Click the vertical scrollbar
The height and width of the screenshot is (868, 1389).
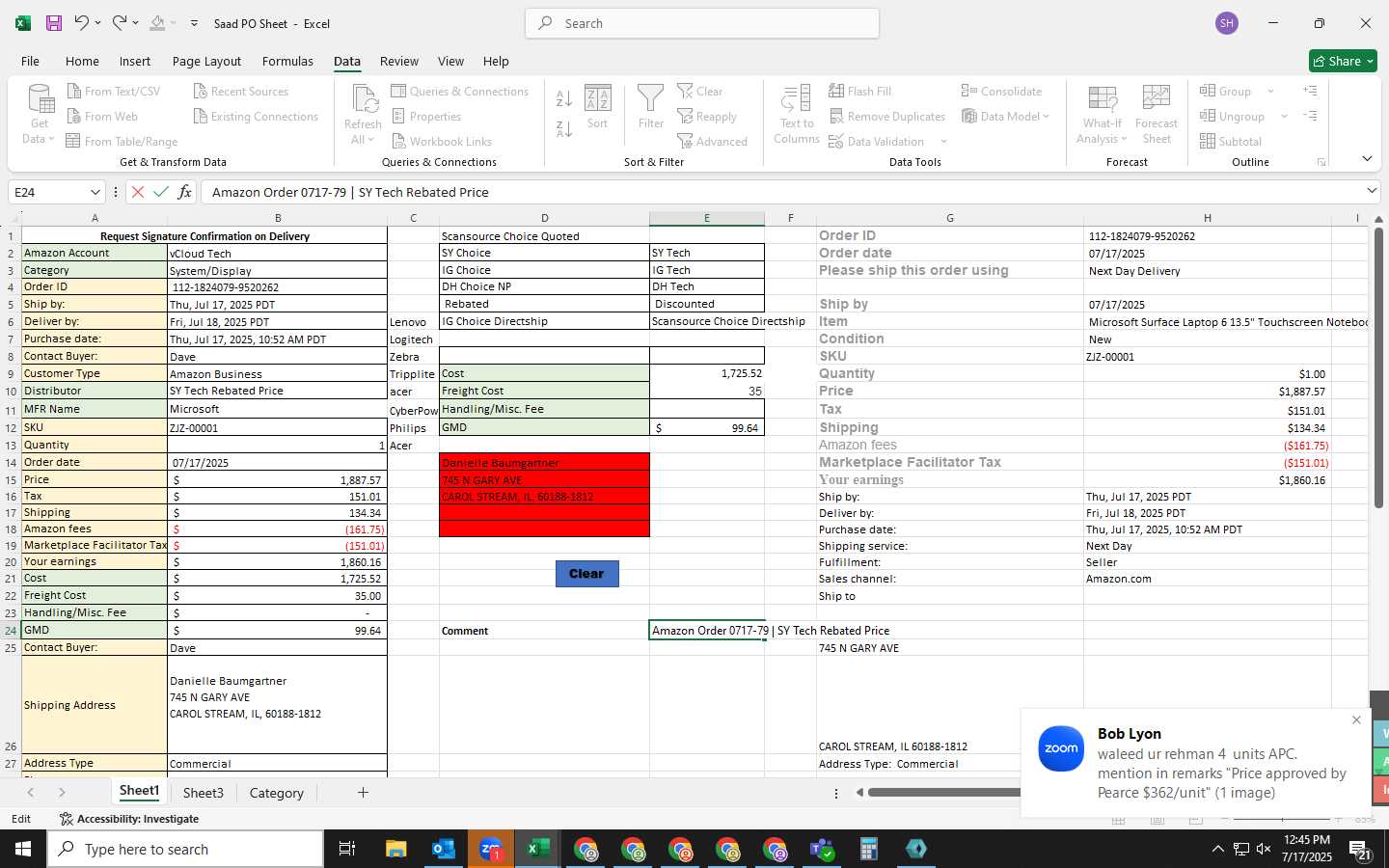pos(1378,366)
